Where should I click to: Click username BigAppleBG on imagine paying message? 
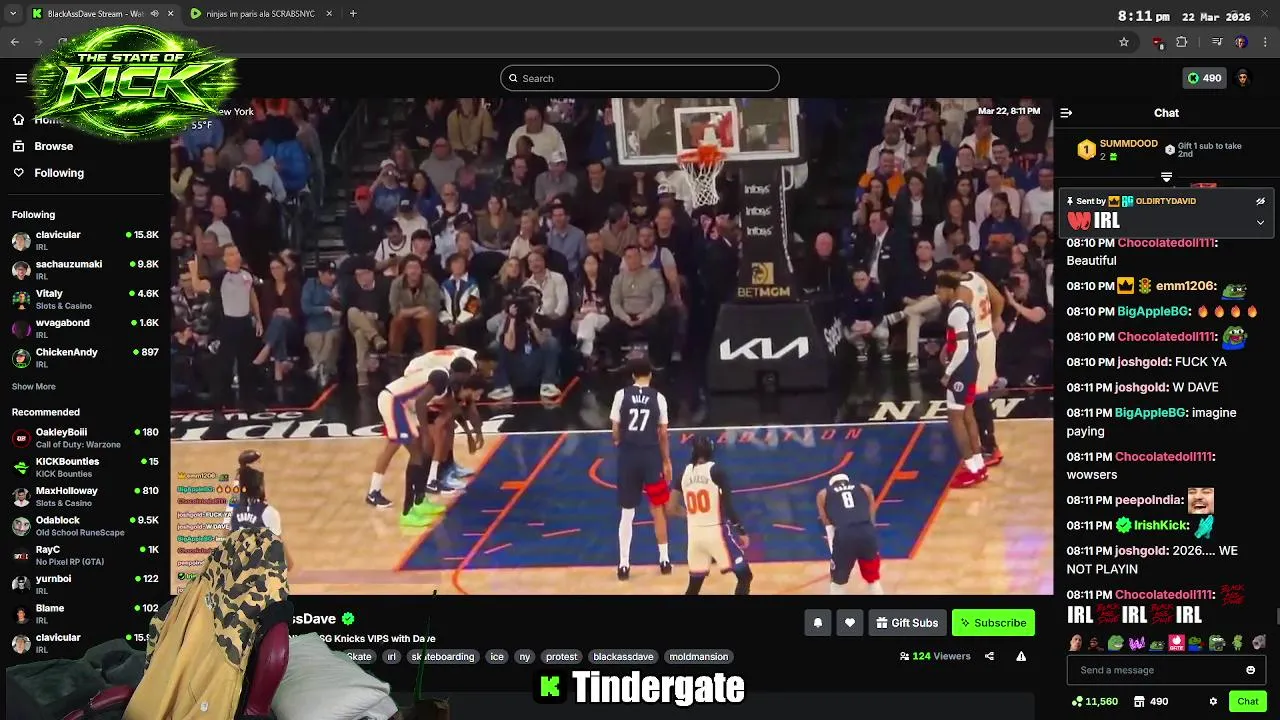pyautogui.click(x=1150, y=412)
